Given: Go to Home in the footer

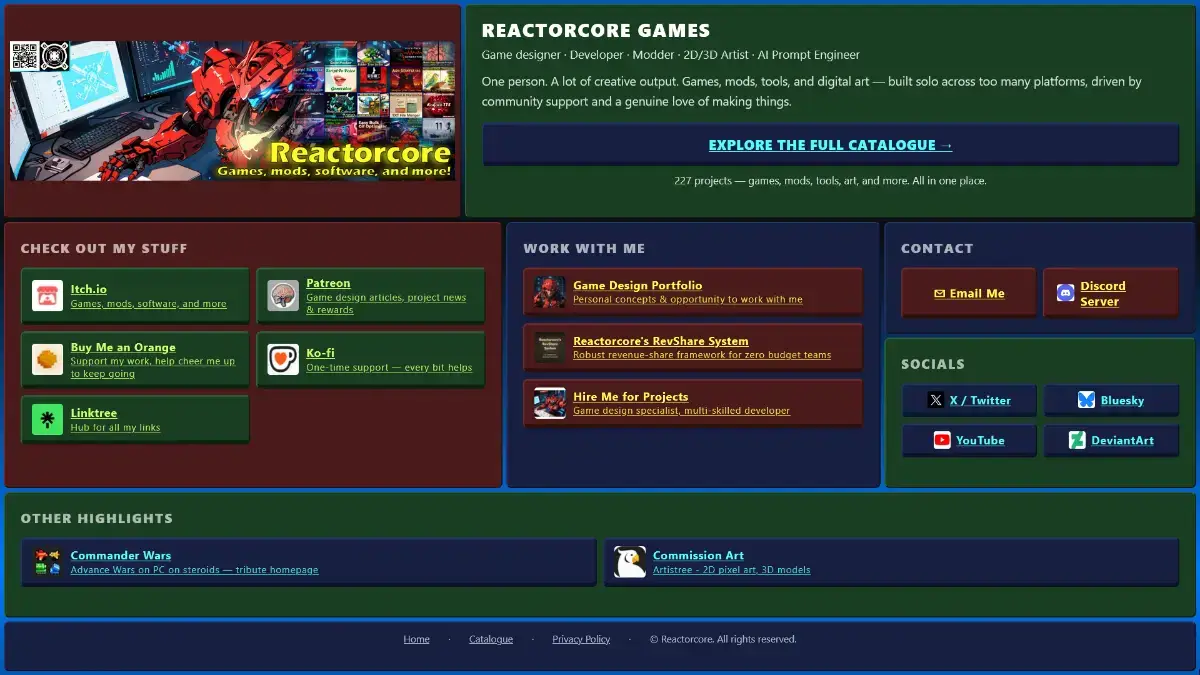Looking at the screenshot, I should [416, 639].
